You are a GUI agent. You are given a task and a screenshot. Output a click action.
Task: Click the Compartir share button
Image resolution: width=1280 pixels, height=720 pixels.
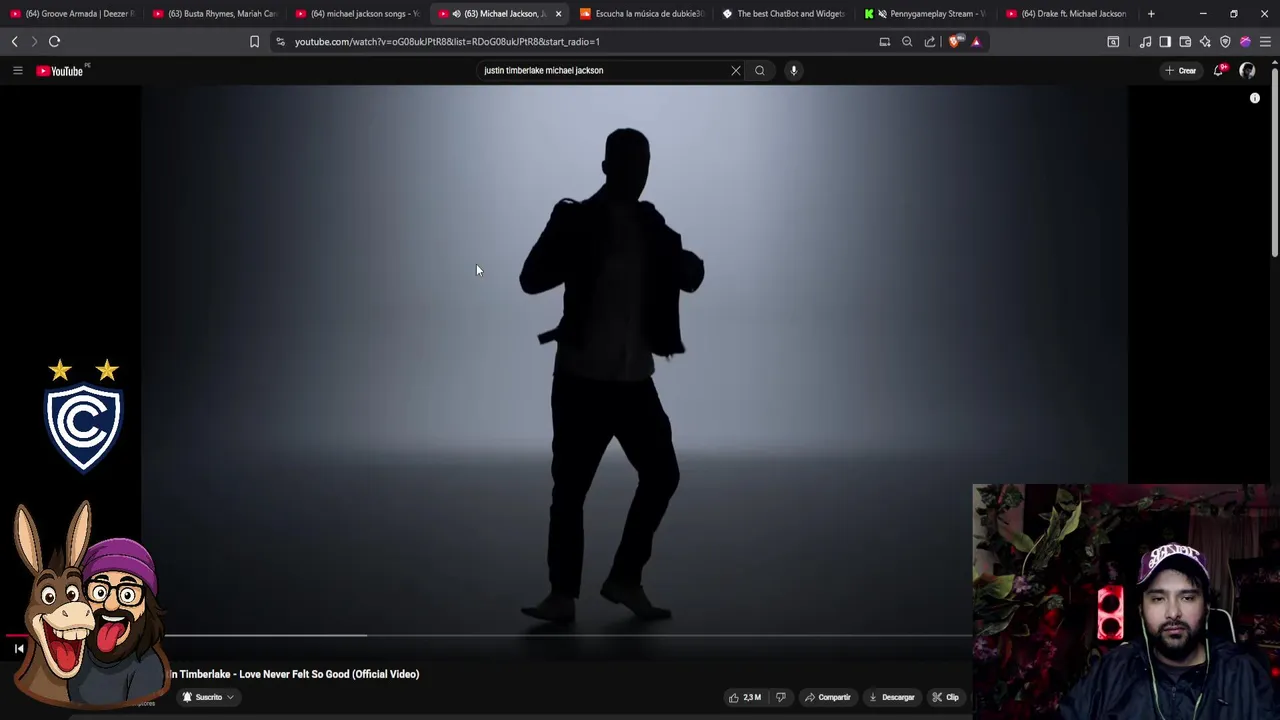(828, 697)
